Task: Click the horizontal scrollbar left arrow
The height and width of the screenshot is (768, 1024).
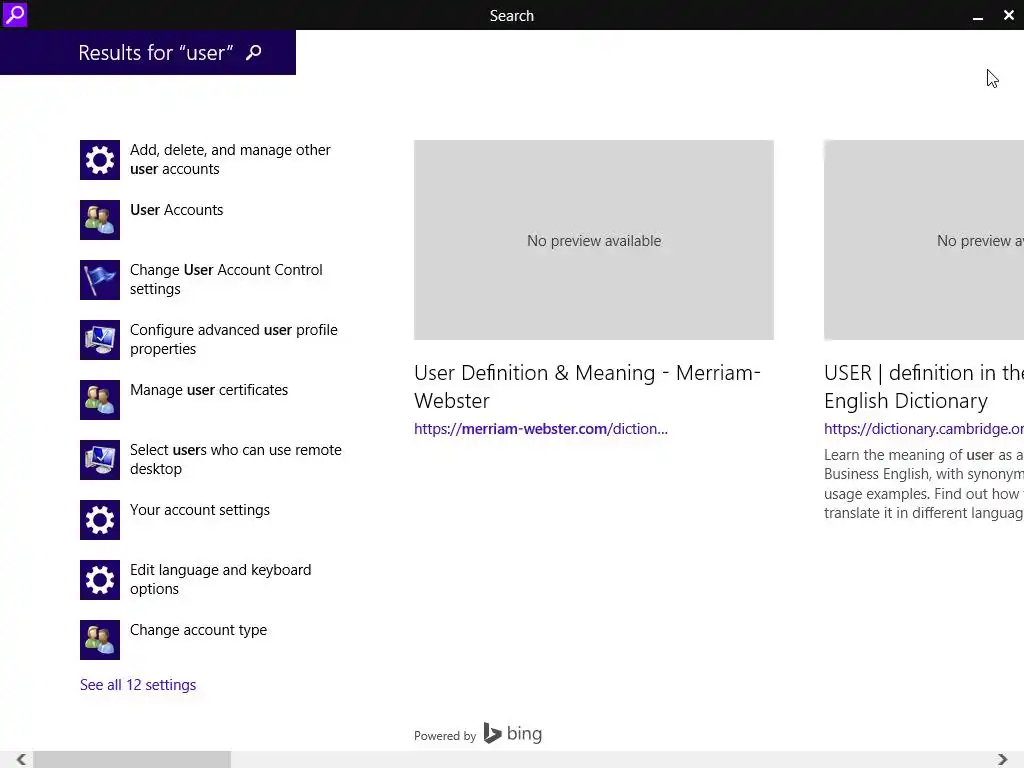Action: tap(20, 760)
